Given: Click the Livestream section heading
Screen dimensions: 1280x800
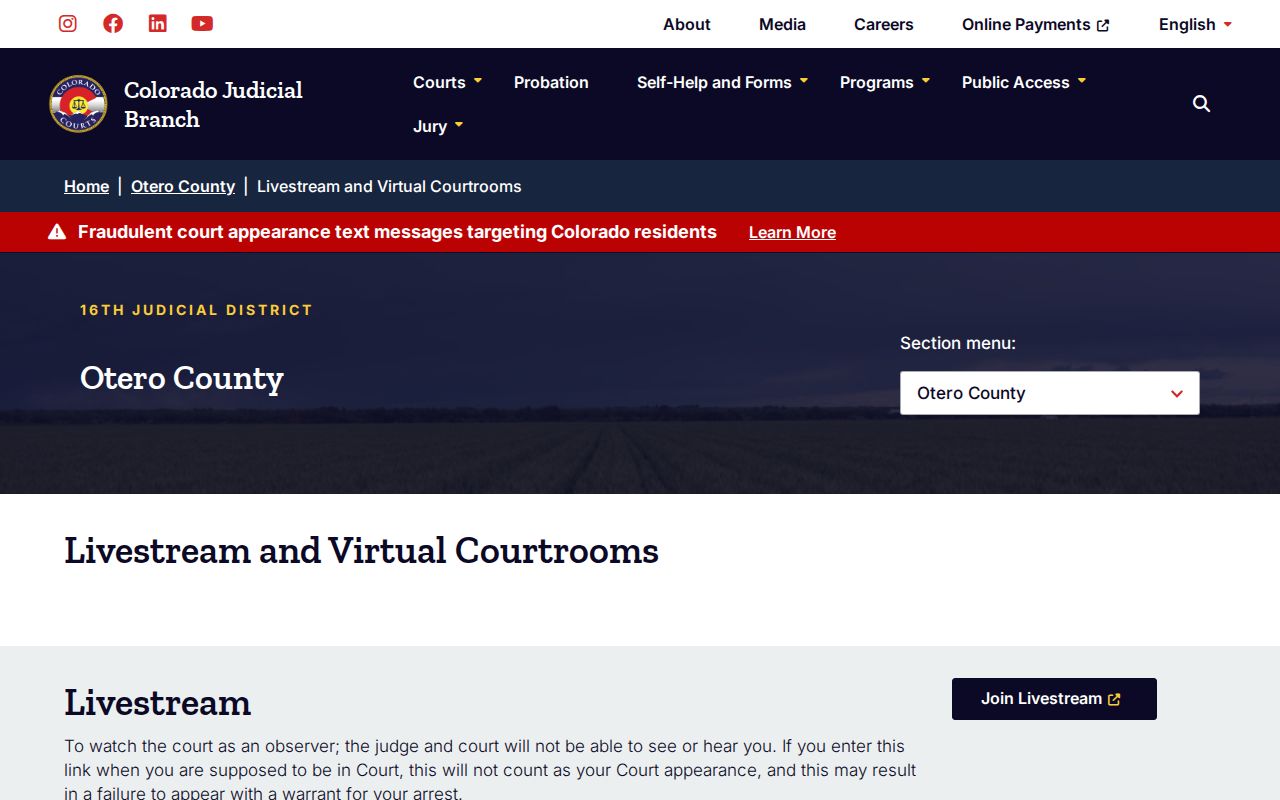Looking at the screenshot, I should pos(158,702).
